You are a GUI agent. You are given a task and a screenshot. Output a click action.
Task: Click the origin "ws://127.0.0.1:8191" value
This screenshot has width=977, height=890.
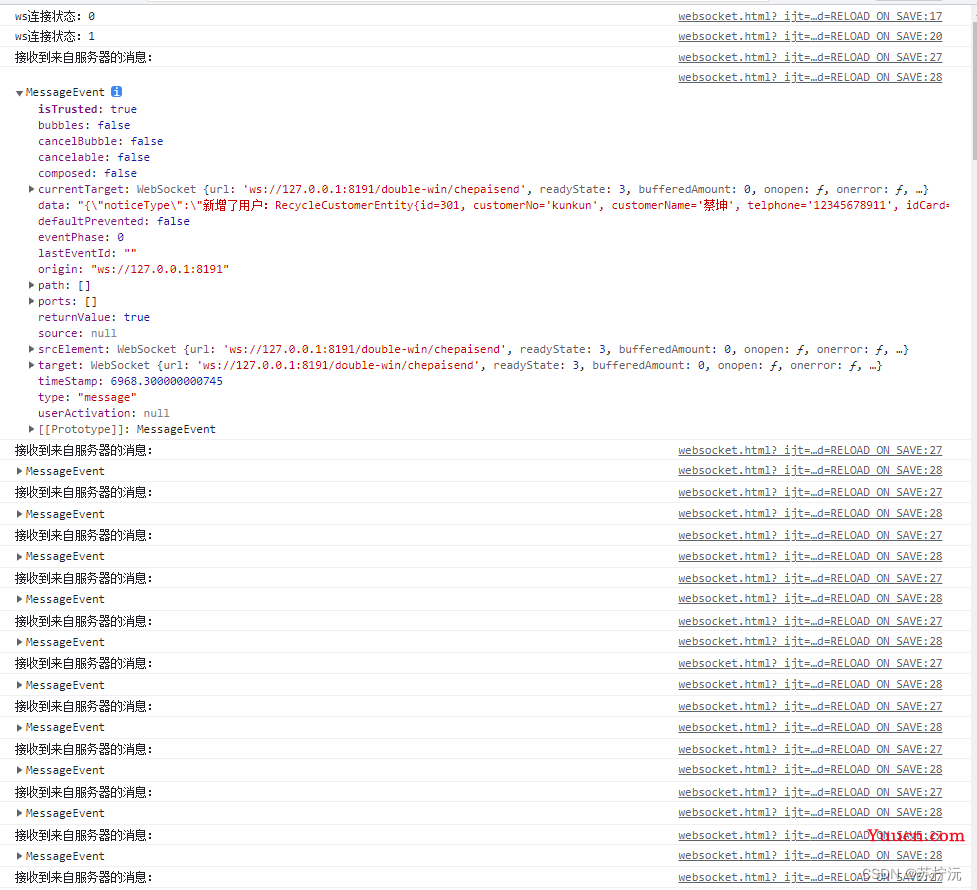point(160,269)
